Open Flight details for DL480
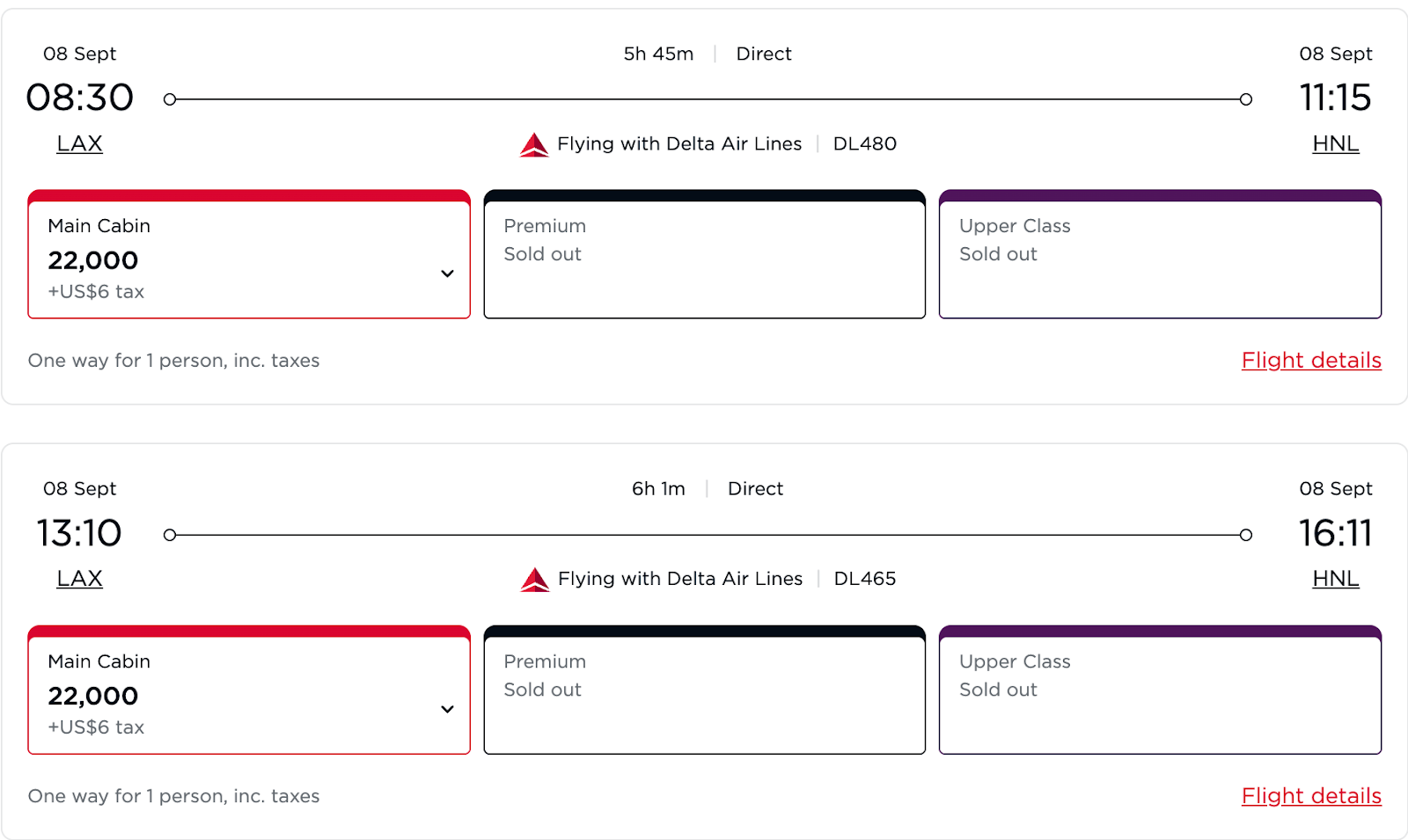The width and height of the screenshot is (1408, 840). [x=1311, y=361]
